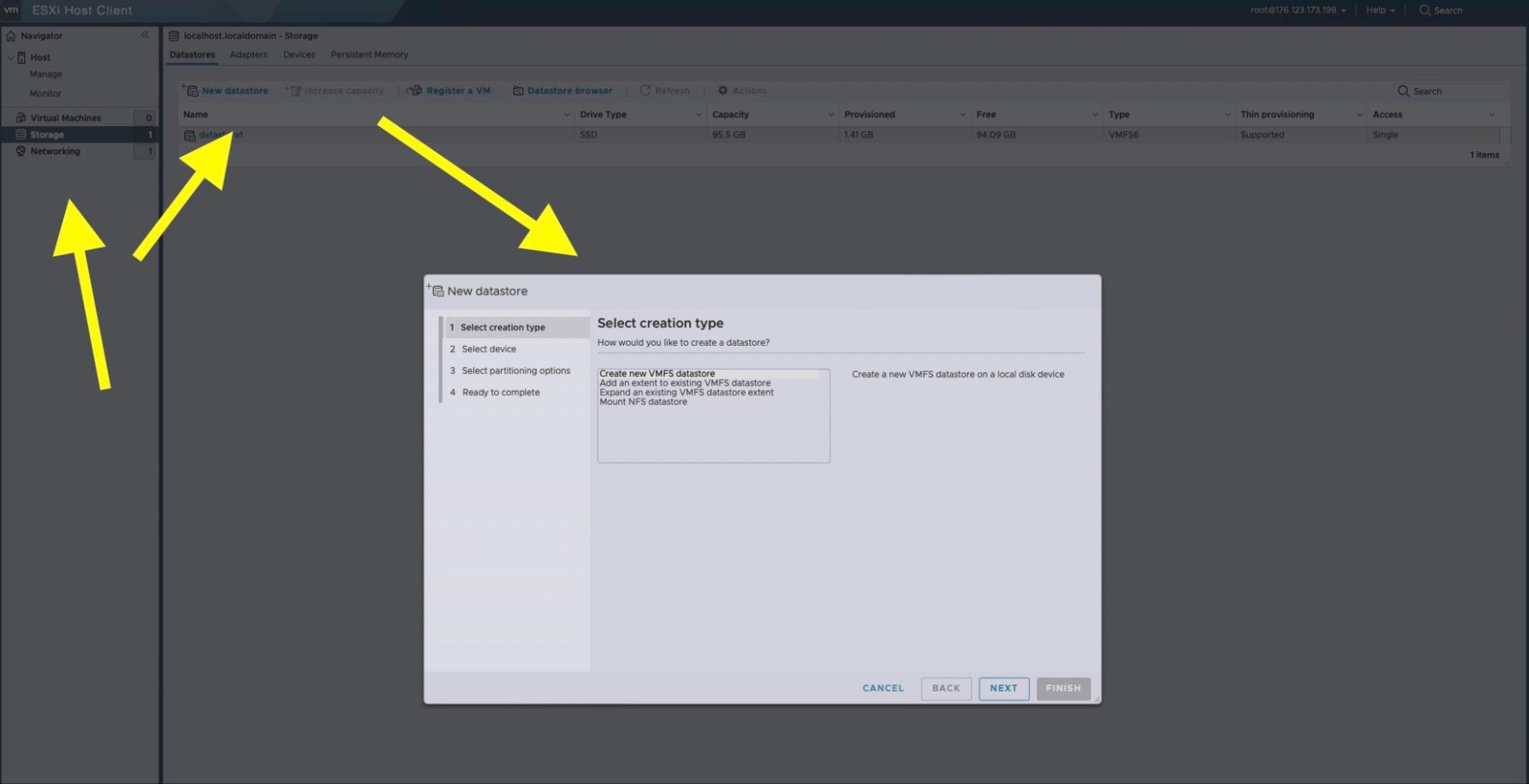Click the datastore1 row disk icon
1529x784 pixels.
190,135
